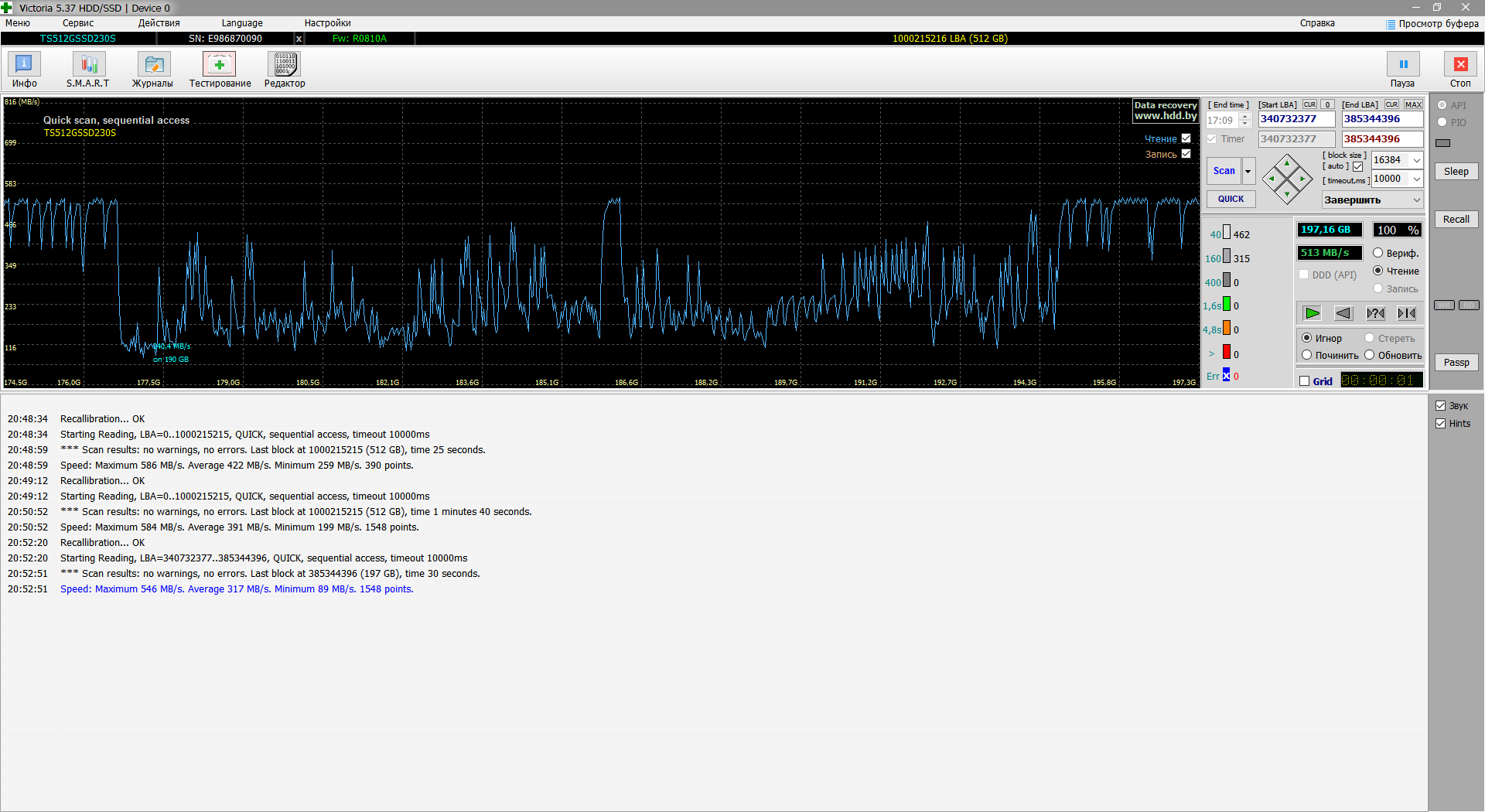The image size is (1485, 812).
Task: Toggle the auto block size checkbox
Action: 1357,166
